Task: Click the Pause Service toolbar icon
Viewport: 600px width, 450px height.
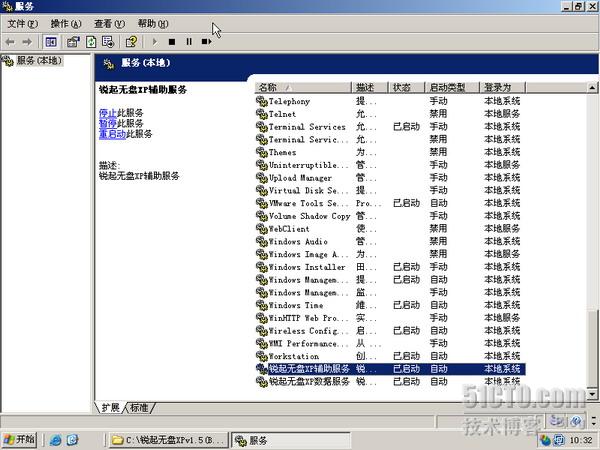Action: 189,42
